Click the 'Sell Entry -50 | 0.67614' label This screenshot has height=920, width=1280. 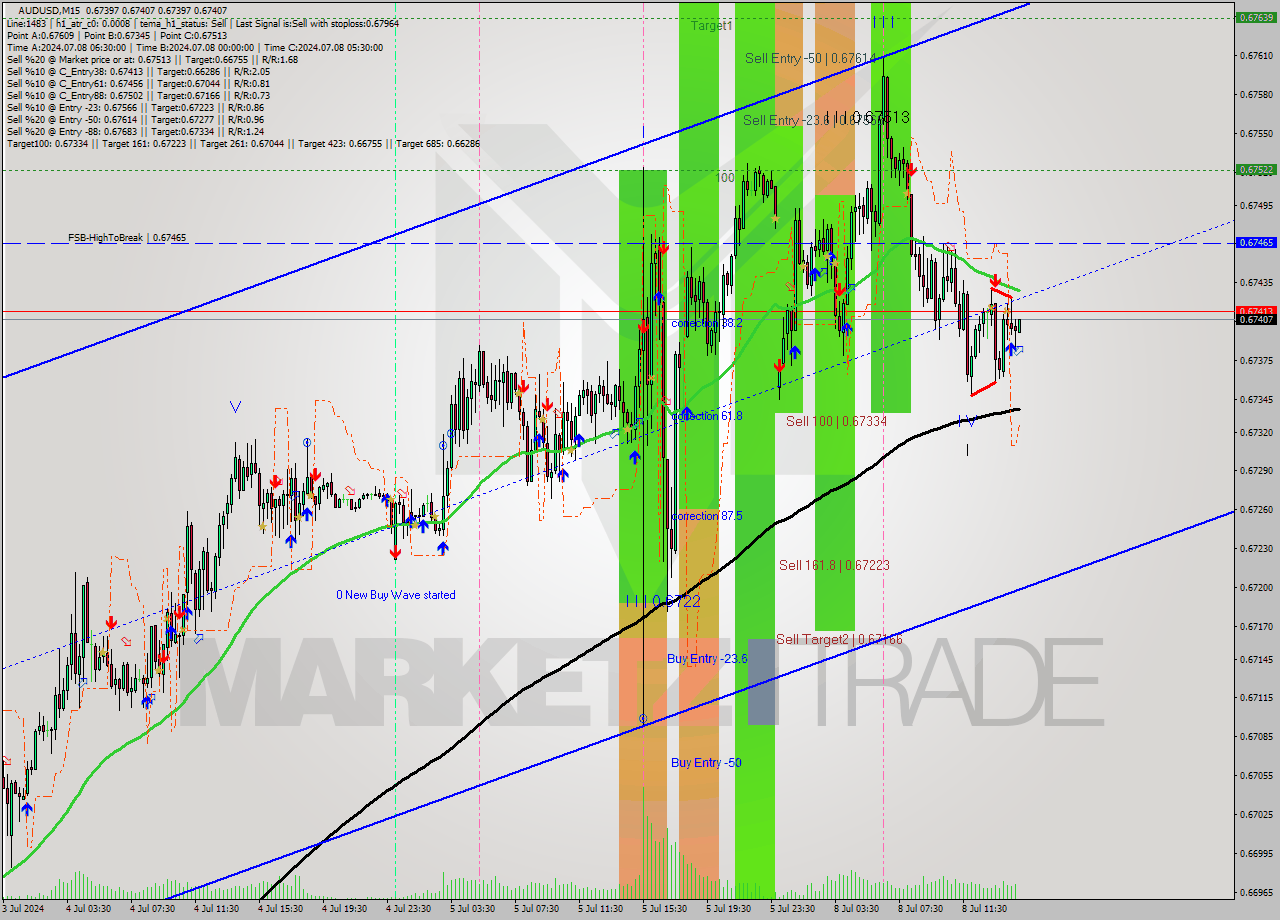[810, 59]
